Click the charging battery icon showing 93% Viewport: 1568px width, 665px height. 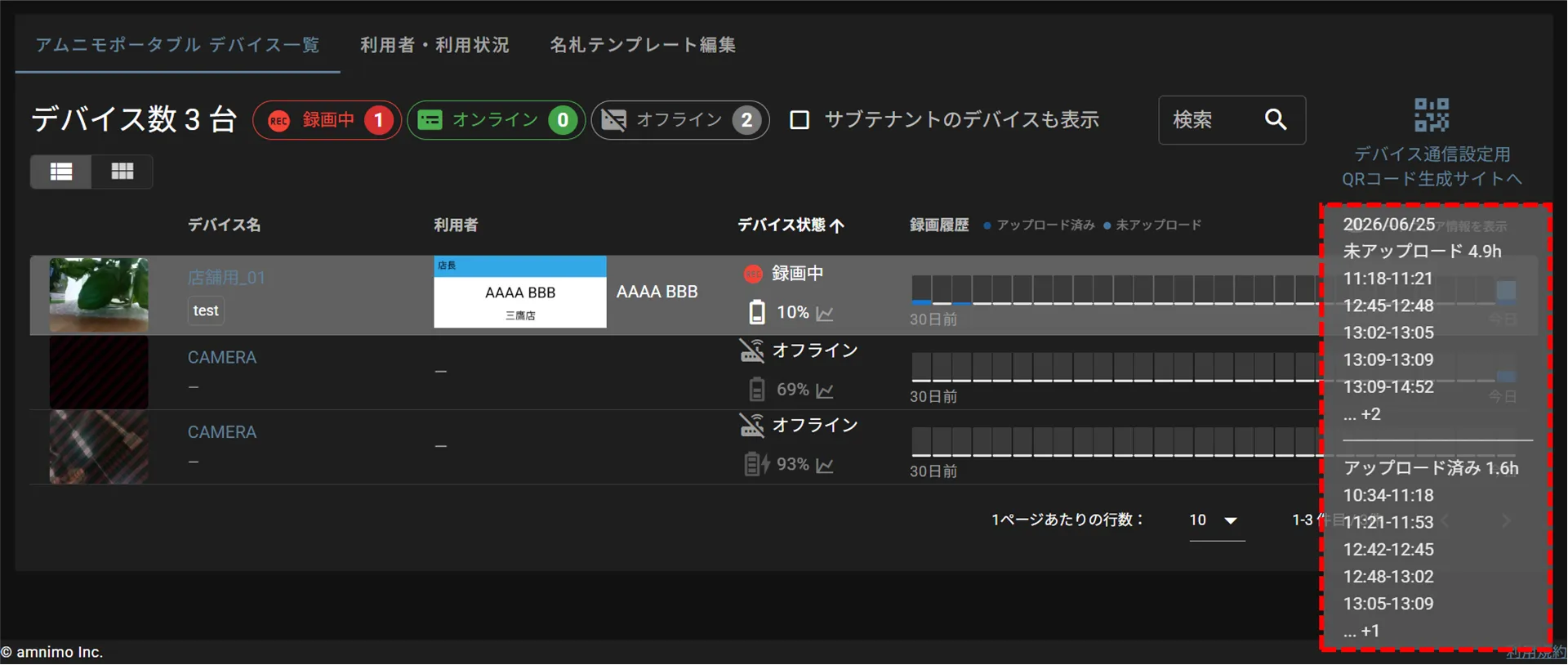point(757,464)
